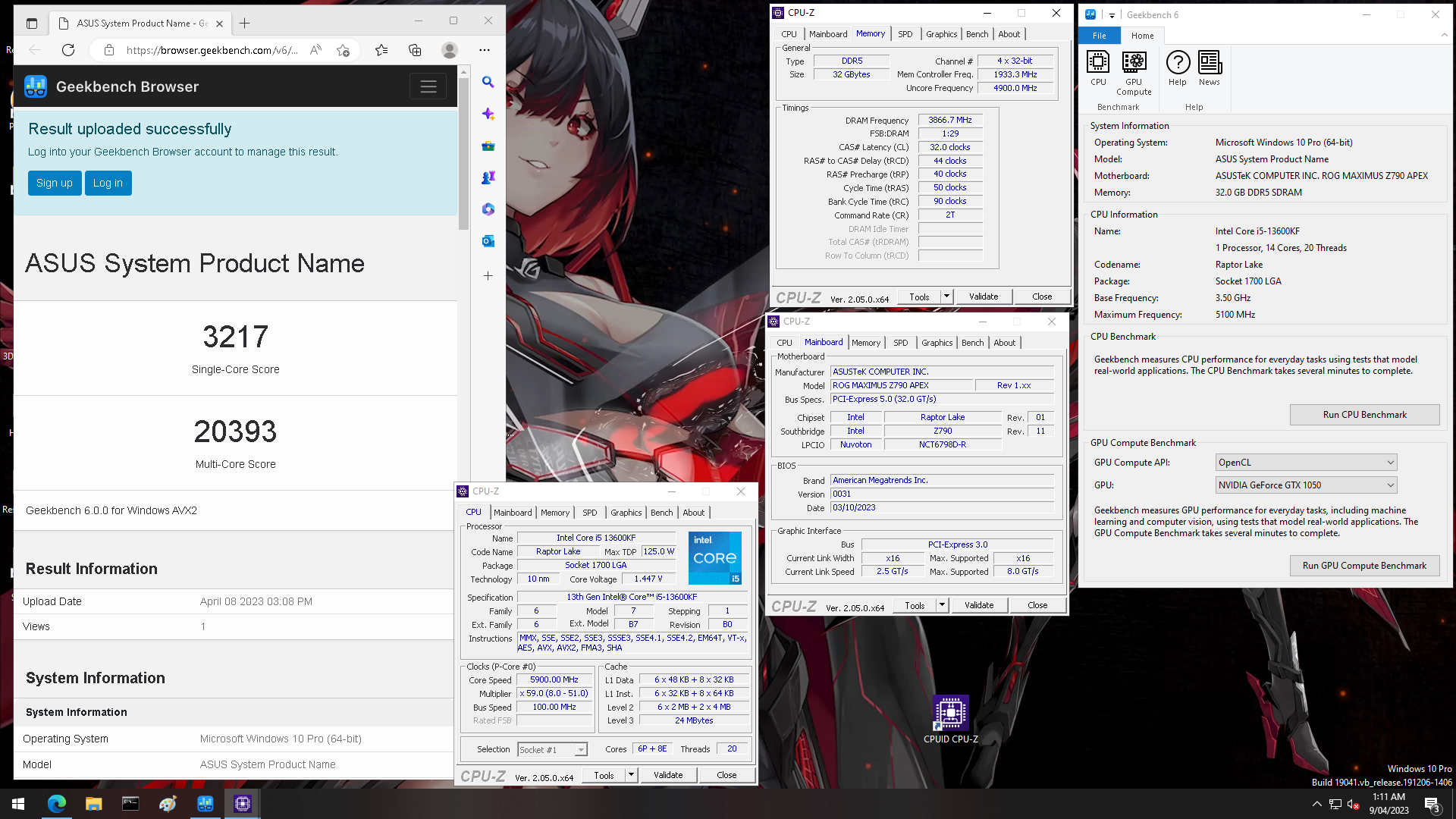Viewport: 1456px width, 819px height.
Task: Open the command prompt taskbar icon
Action: (x=130, y=804)
